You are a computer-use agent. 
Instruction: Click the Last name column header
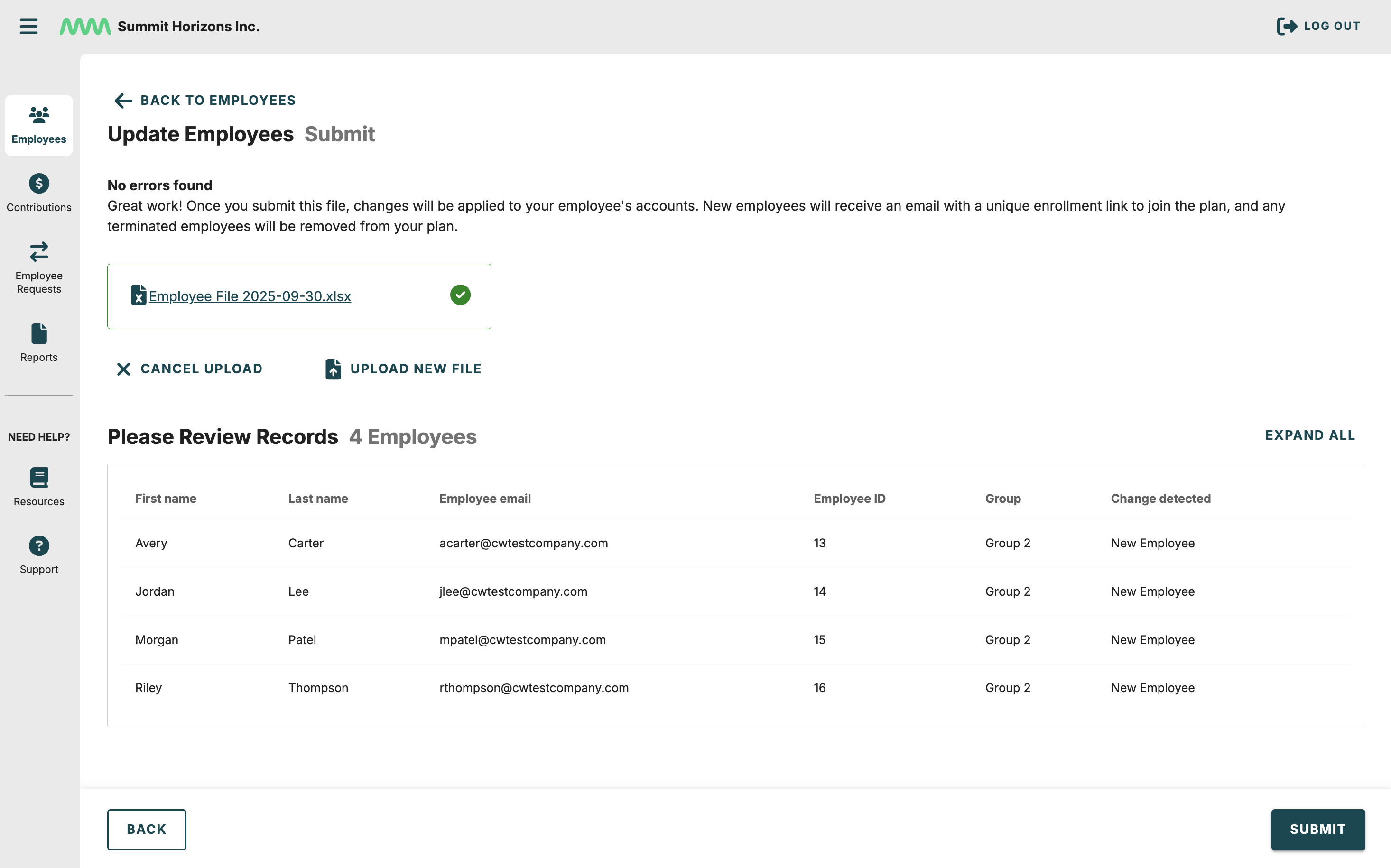tap(318, 499)
